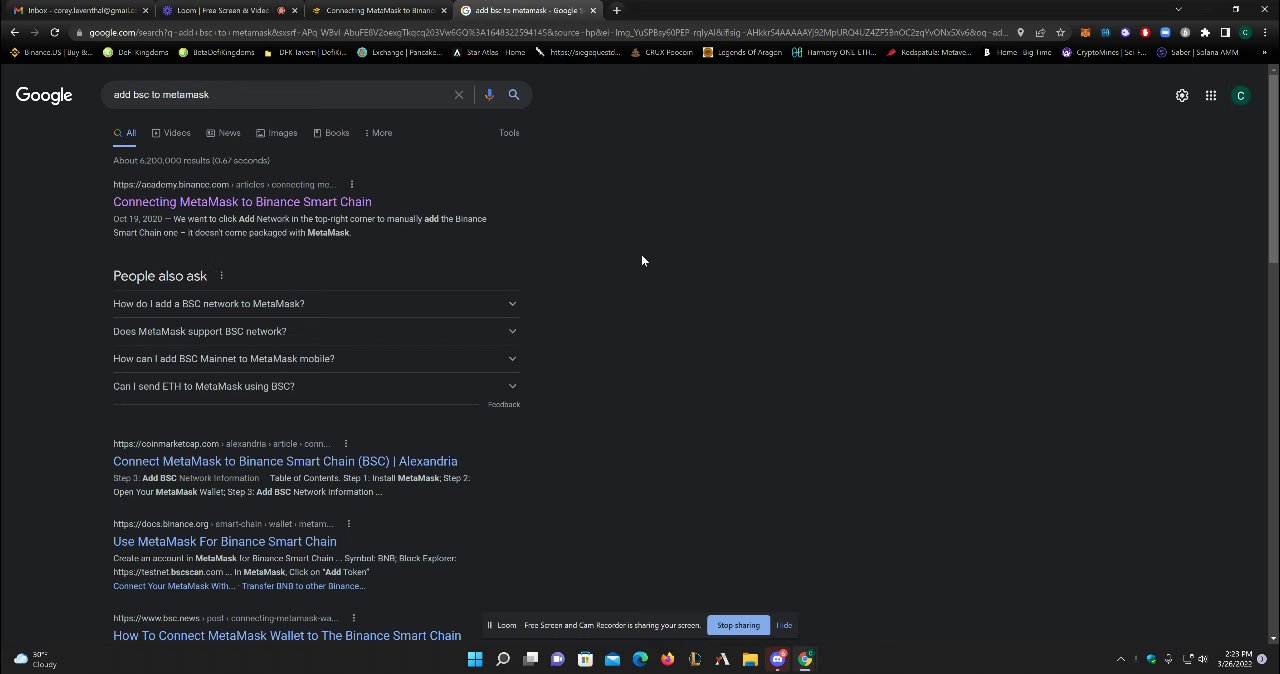1280x674 pixels.
Task: Switch to News results tab
Action: (223, 133)
